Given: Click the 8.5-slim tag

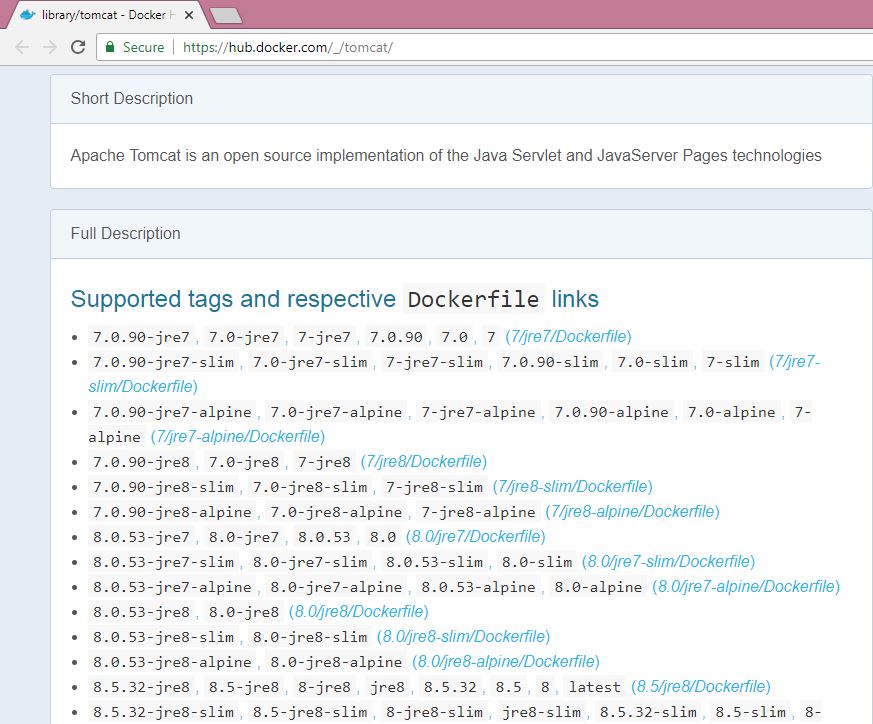Looking at the screenshot, I should [x=751, y=712].
